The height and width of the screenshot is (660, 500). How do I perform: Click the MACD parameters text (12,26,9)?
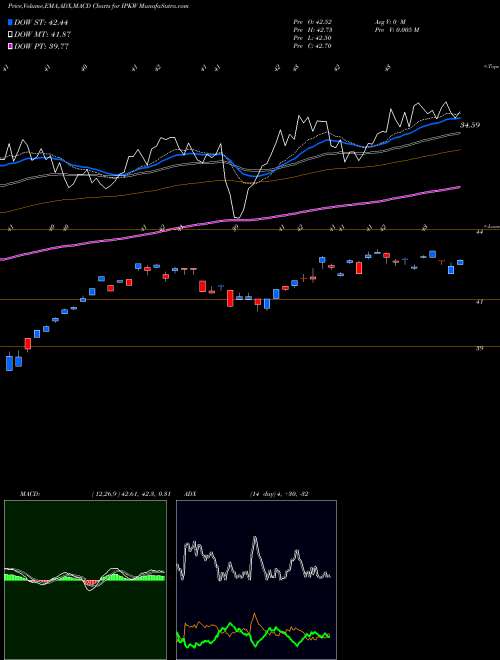pos(130,494)
